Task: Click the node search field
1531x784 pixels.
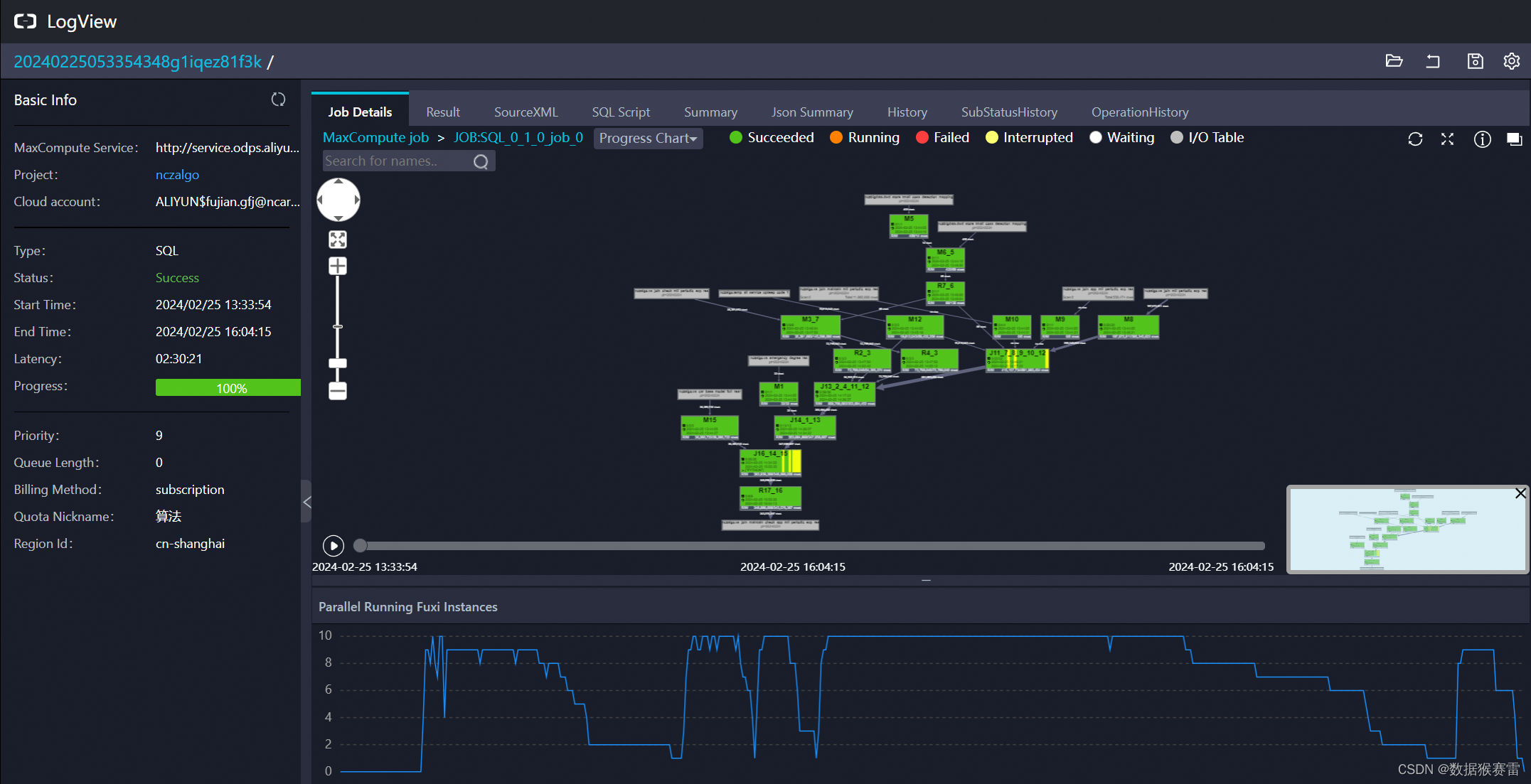Action: pos(398,161)
